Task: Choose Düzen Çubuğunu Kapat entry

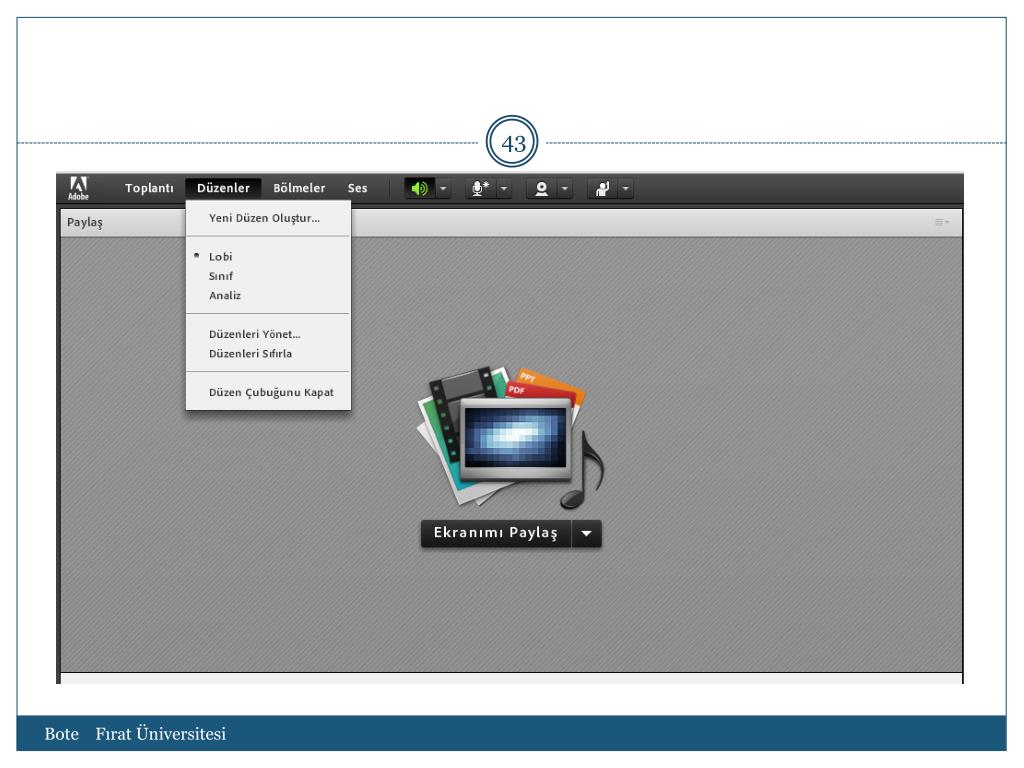Action: pyautogui.click(x=268, y=392)
